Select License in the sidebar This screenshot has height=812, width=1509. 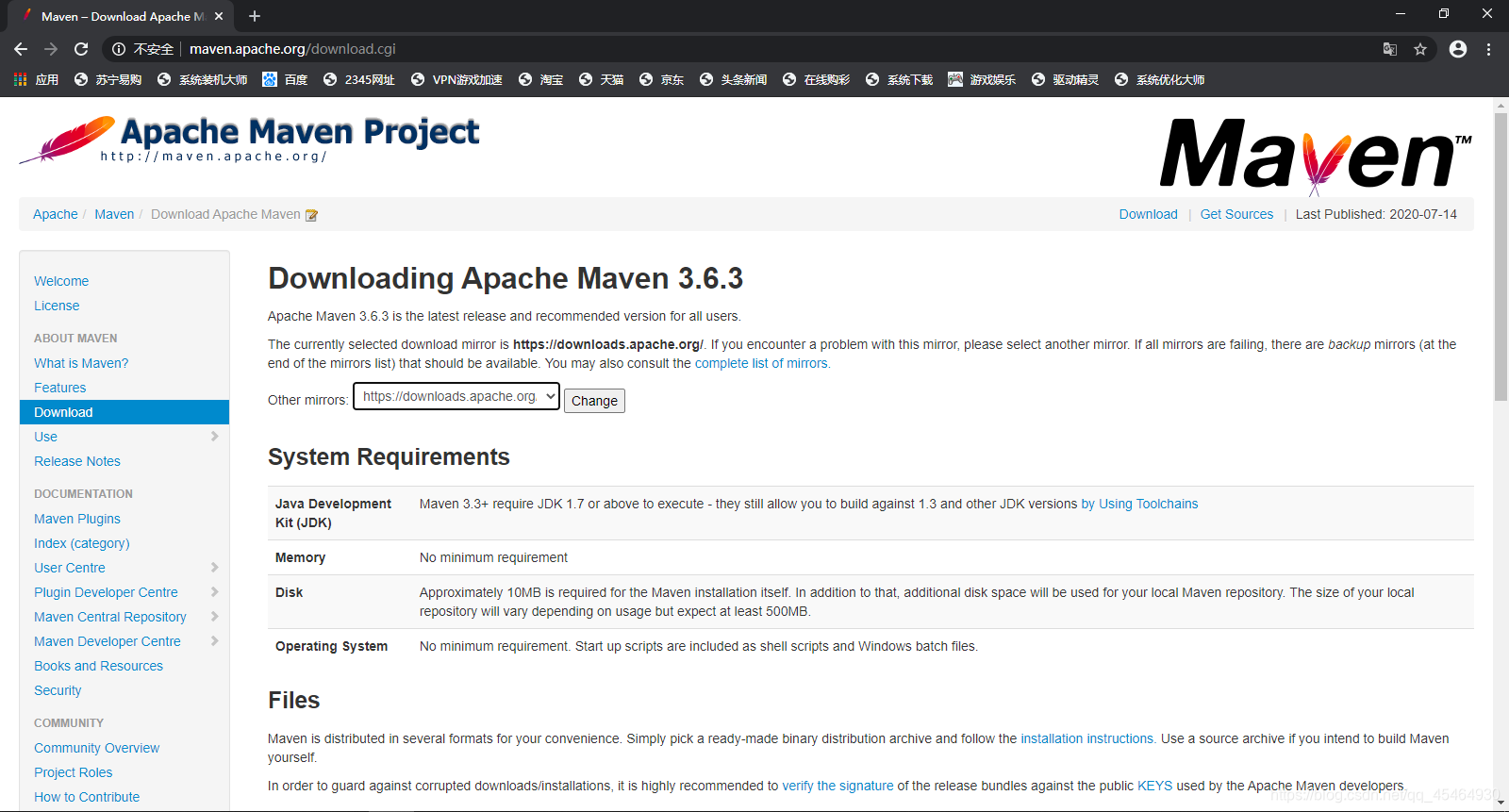coord(57,306)
